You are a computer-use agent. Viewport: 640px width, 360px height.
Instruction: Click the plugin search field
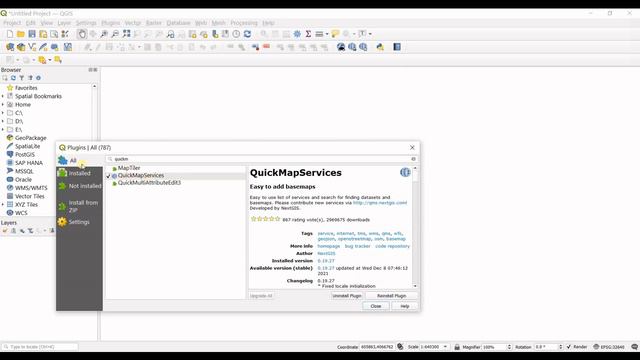[x=261, y=159]
